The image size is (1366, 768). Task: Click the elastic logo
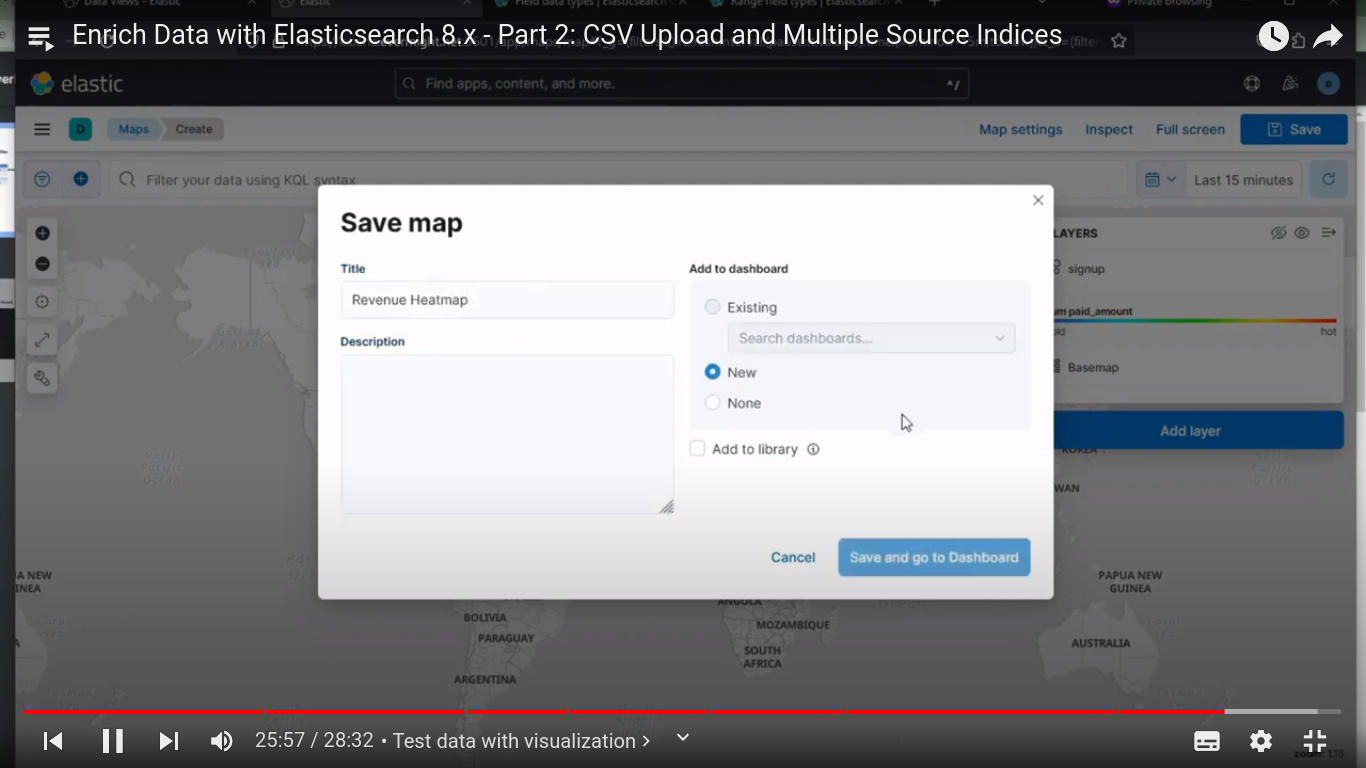[77, 84]
